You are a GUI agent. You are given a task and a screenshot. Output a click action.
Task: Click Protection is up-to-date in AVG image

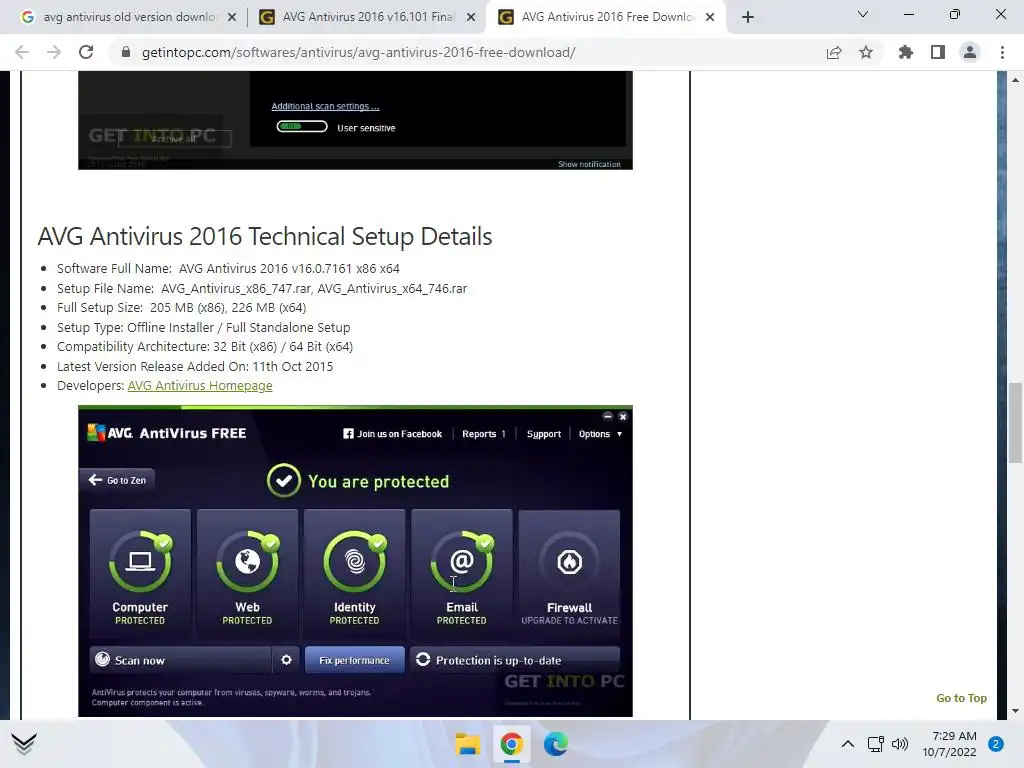515,660
